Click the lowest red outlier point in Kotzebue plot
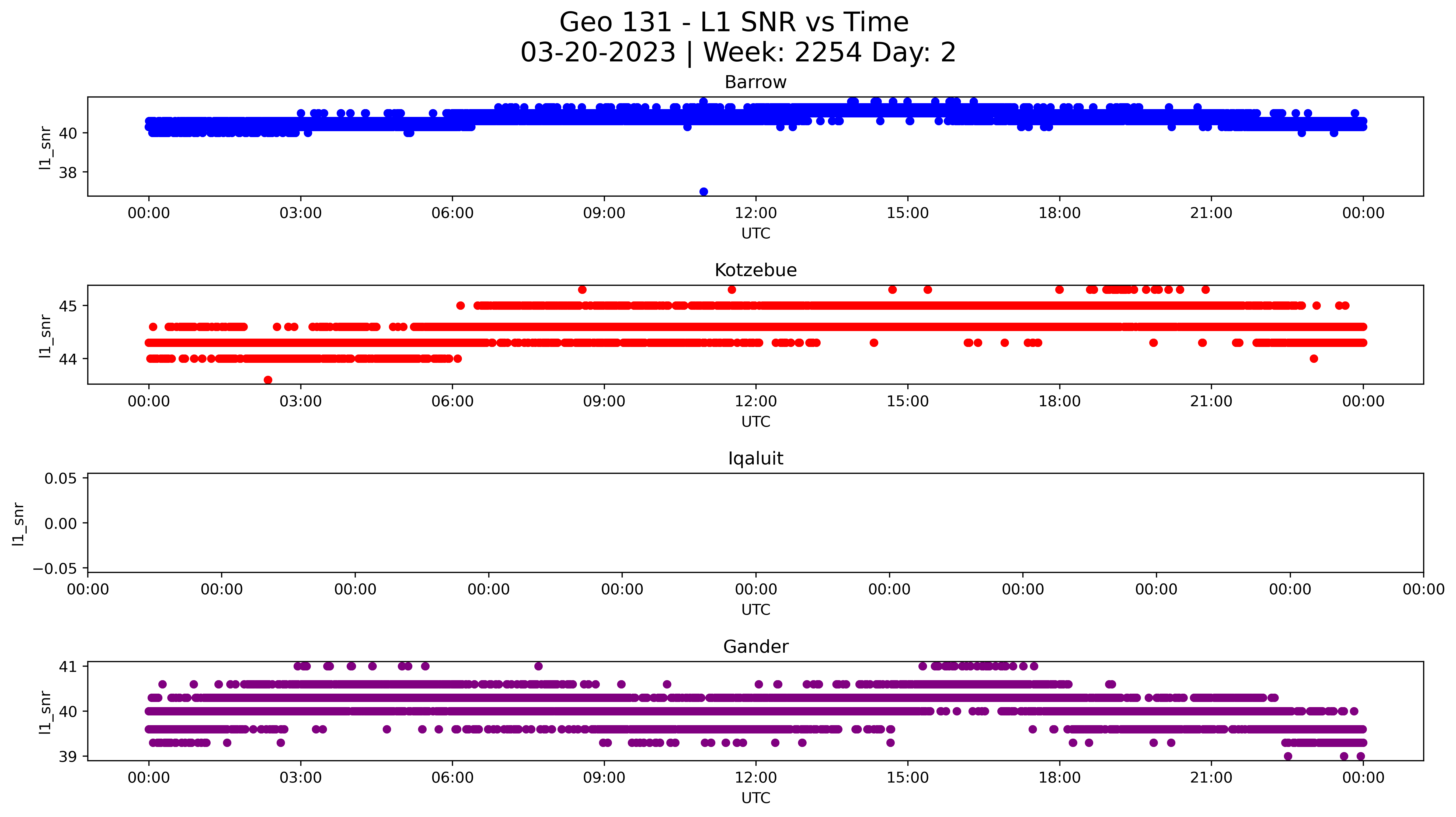The image size is (1456, 817). 268,380
